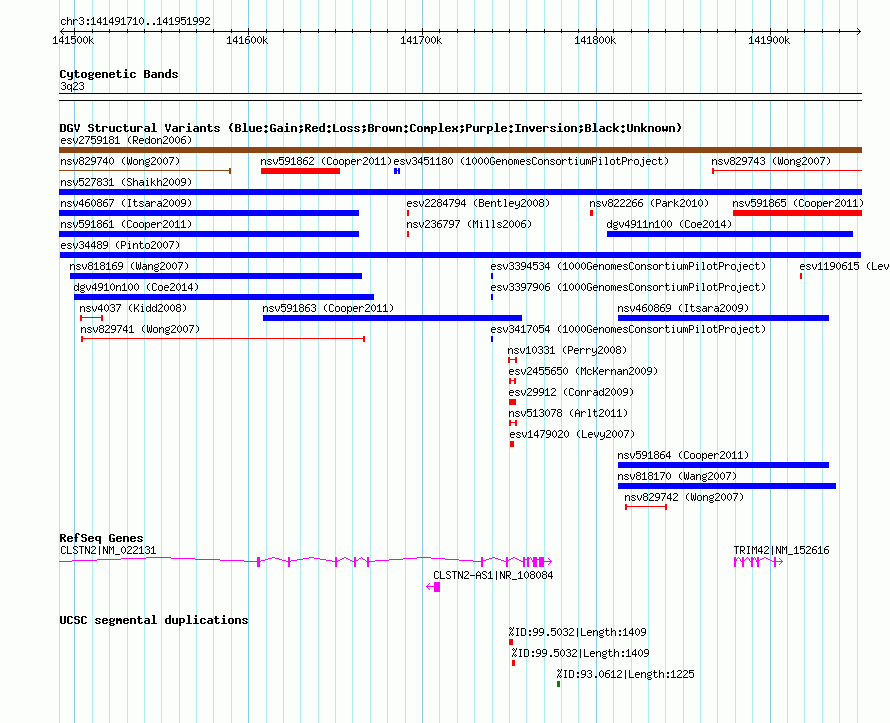Click the DGV Structural Variants track heading
The height and width of the screenshot is (723, 890).
pos(371,128)
